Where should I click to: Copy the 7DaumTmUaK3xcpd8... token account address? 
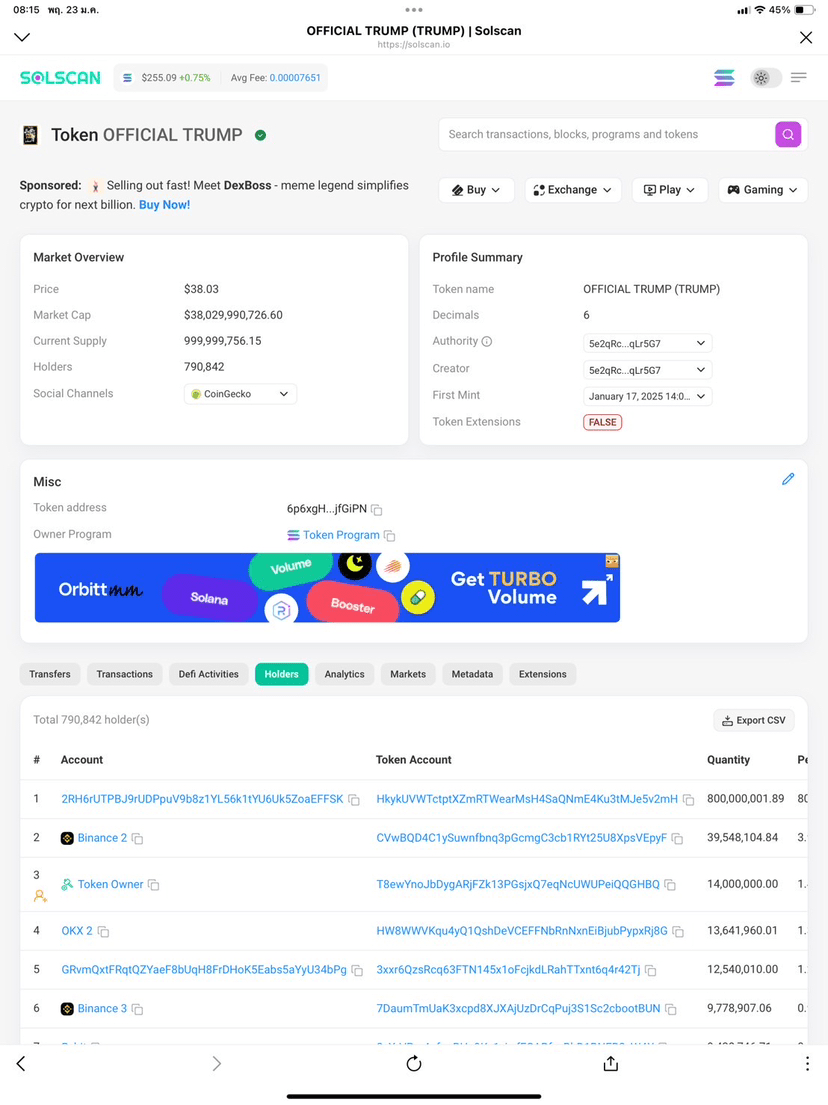(x=672, y=1009)
